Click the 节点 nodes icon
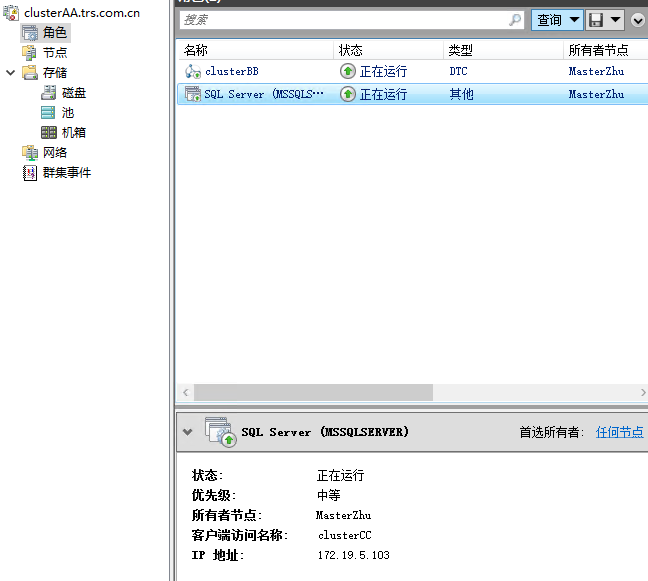 [29, 53]
